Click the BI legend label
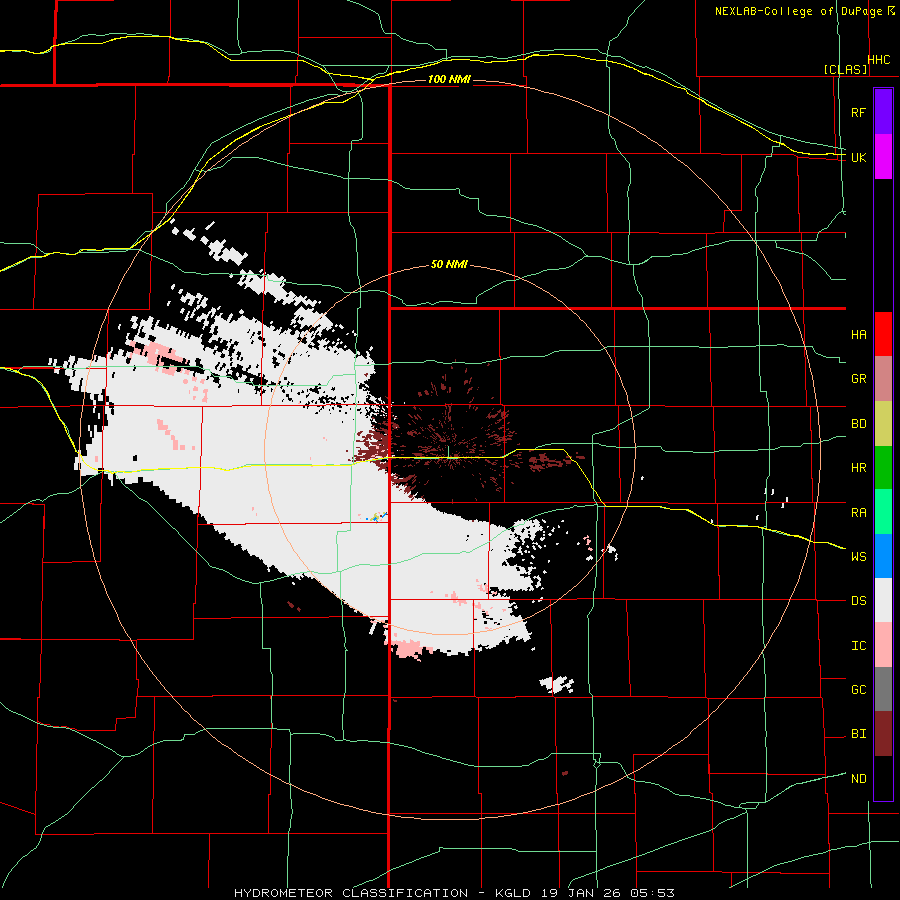The image size is (900, 900). click(x=858, y=734)
